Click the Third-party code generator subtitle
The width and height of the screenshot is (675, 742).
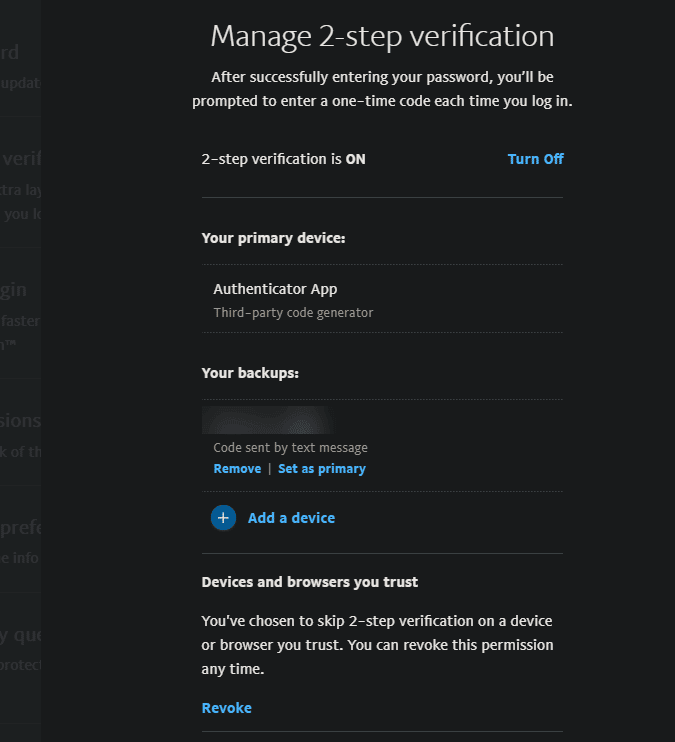pos(293,313)
